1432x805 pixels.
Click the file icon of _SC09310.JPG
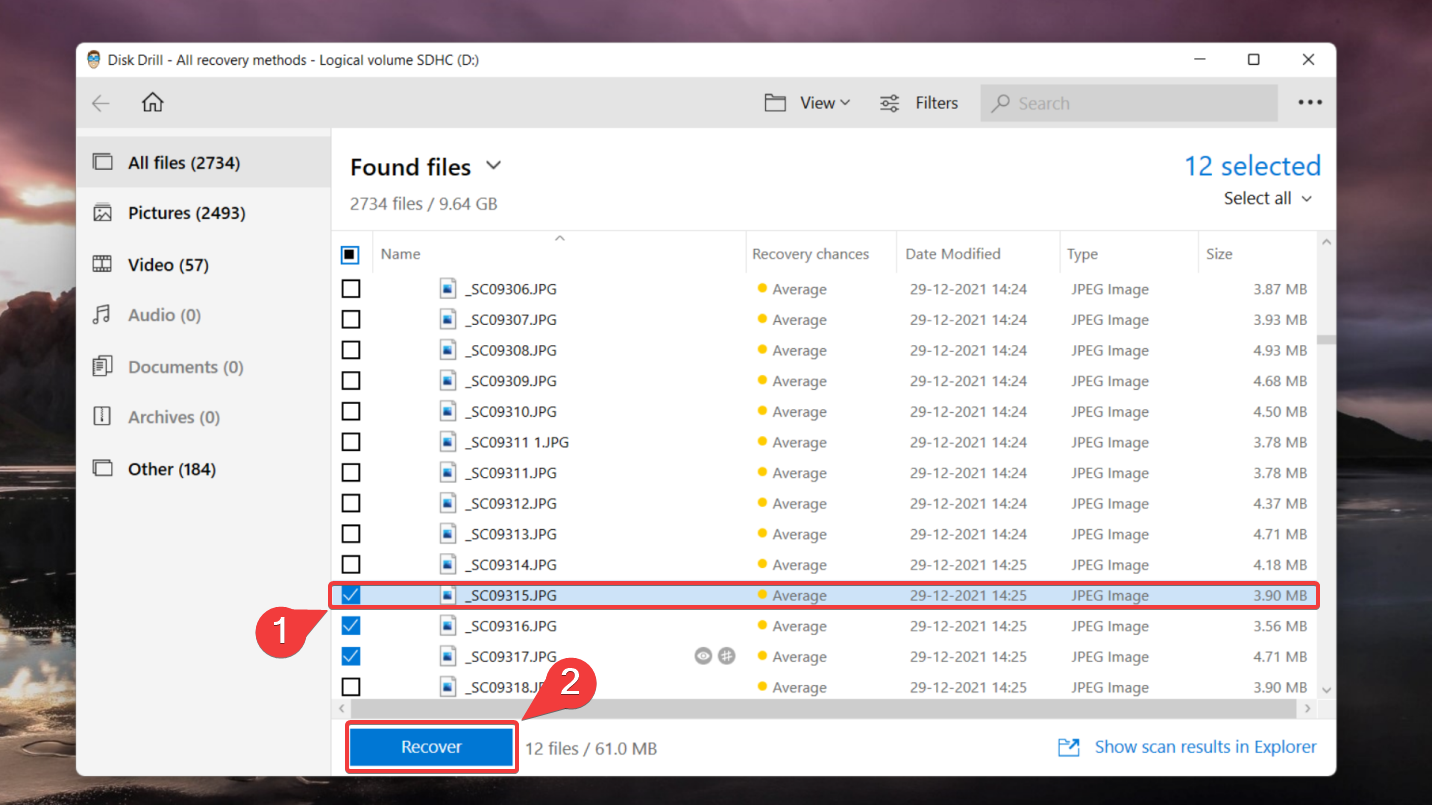click(x=448, y=411)
